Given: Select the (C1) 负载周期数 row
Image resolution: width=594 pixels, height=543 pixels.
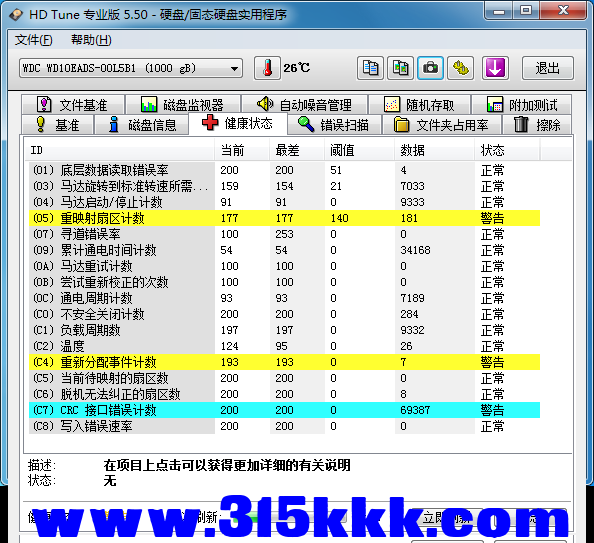Looking at the screenshot, I should 284,330.
